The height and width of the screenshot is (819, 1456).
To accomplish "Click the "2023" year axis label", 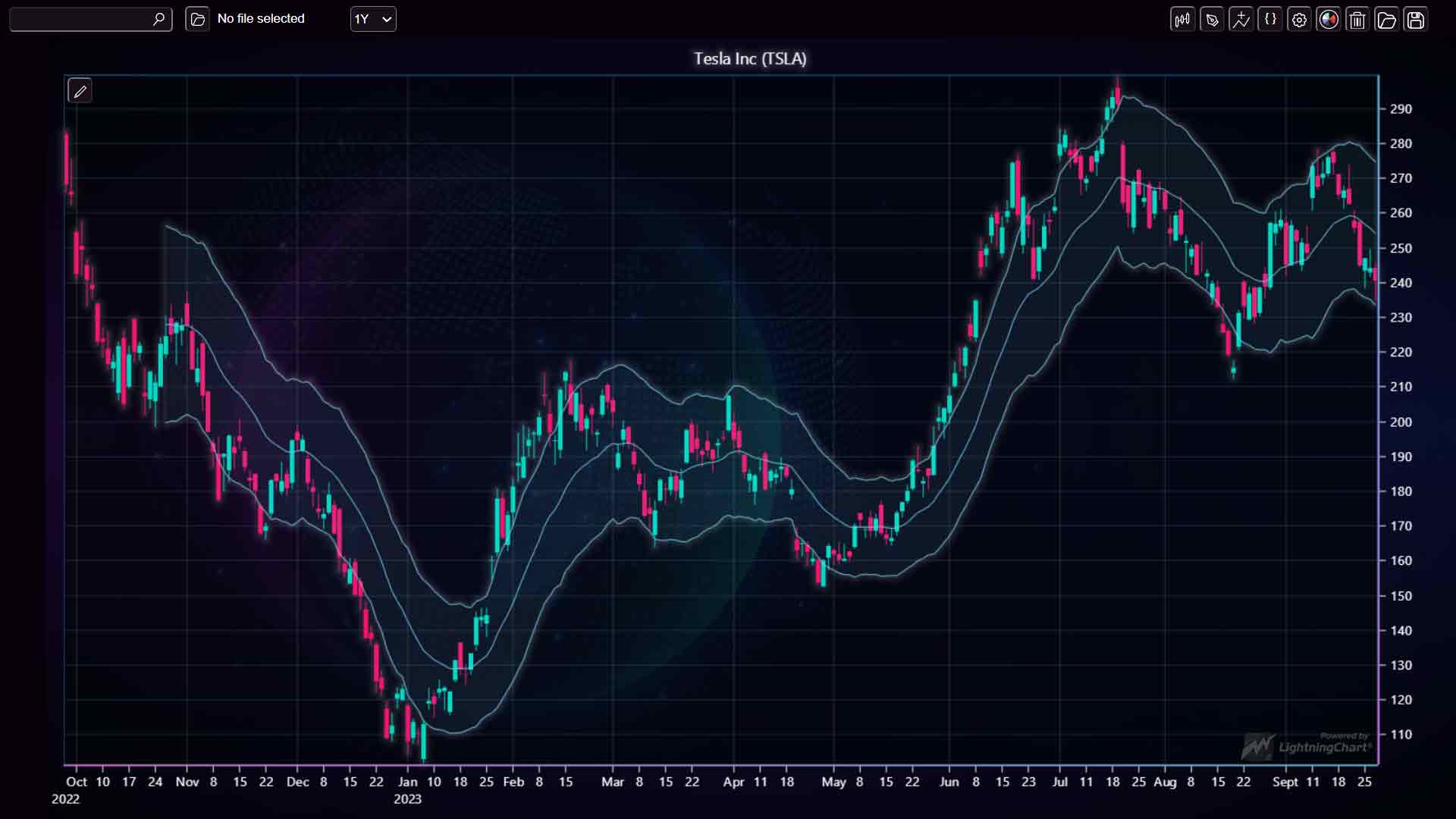I will (407, 799).
